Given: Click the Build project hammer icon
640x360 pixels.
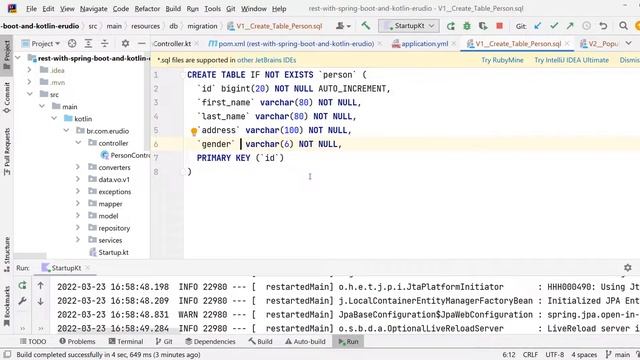Looking at the screenshot, I should pos(366,26).
